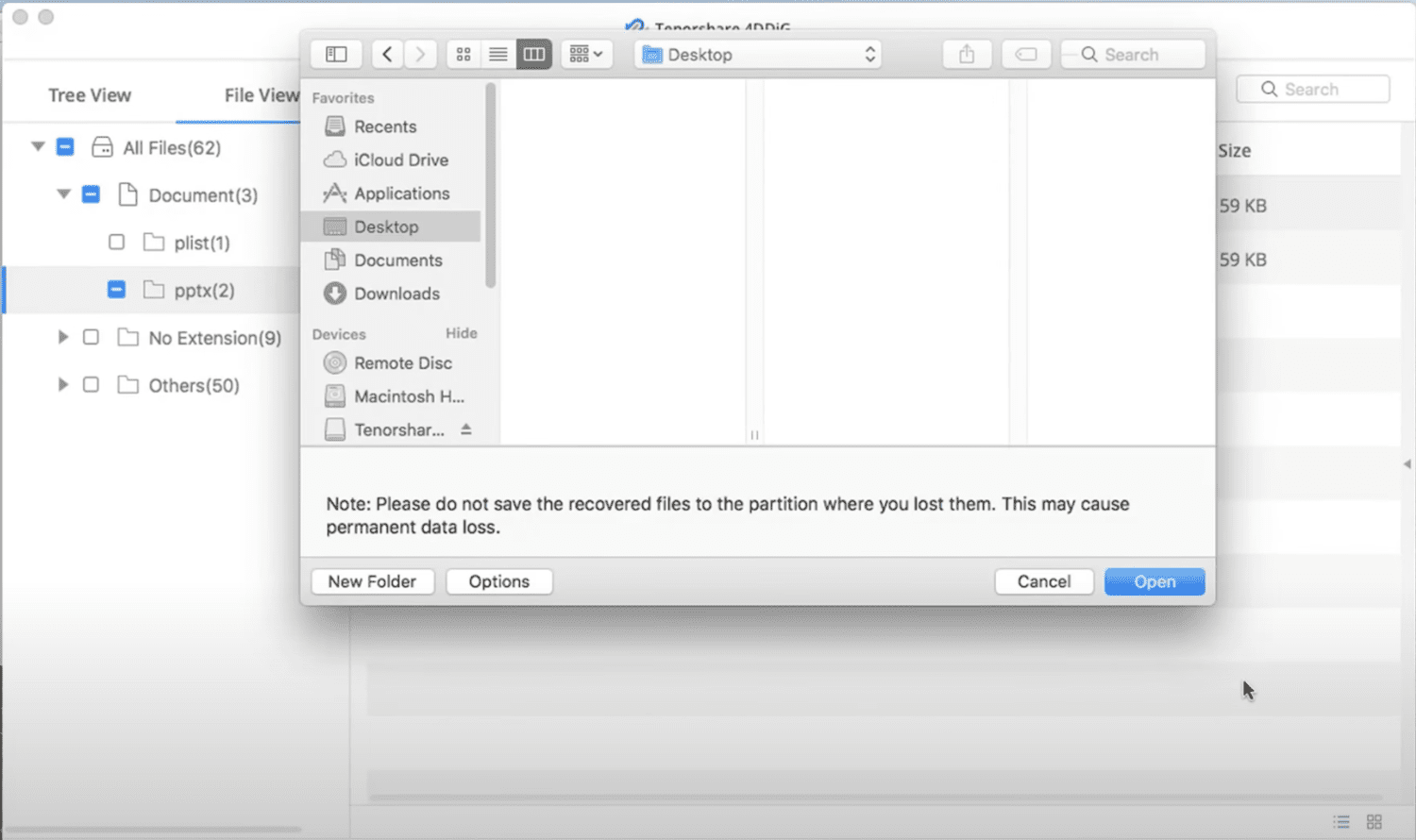This screenshot has width=1416, height=840.
Task: Switch to list view in the file dialog
Action: (x=497, y=54)
